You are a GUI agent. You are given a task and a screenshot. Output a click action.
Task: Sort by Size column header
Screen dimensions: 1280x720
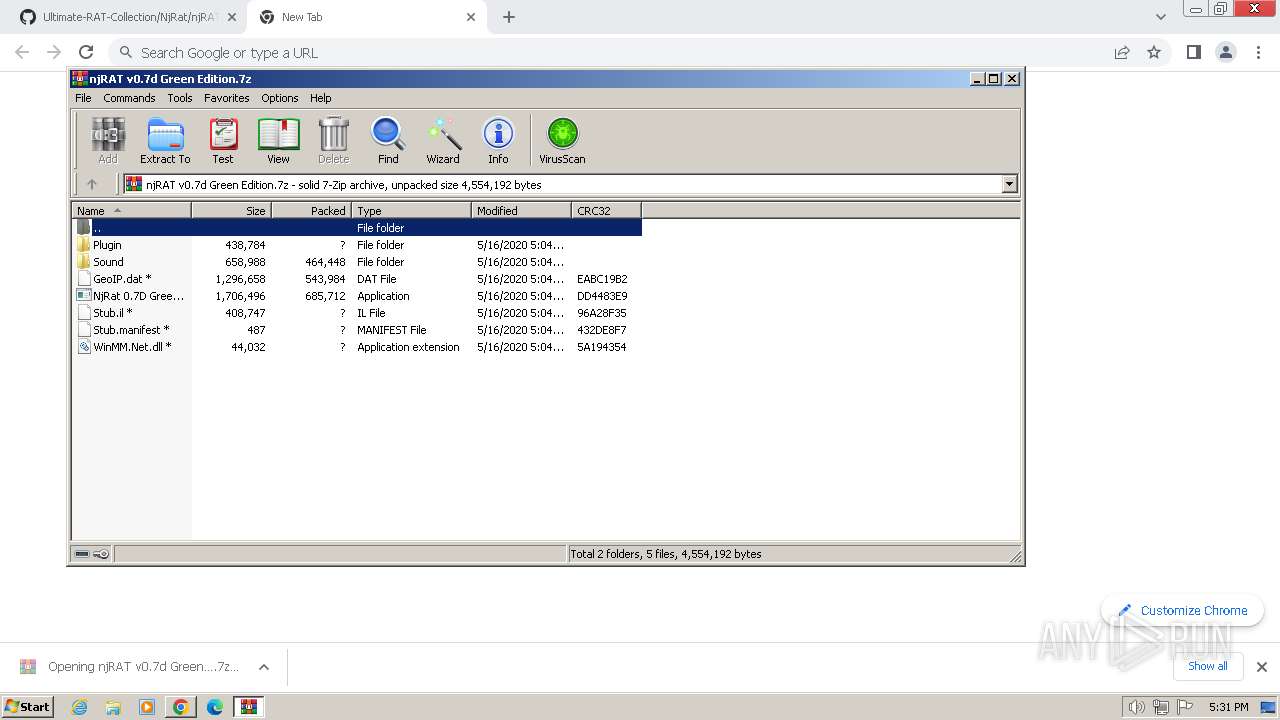click(231, 211)
